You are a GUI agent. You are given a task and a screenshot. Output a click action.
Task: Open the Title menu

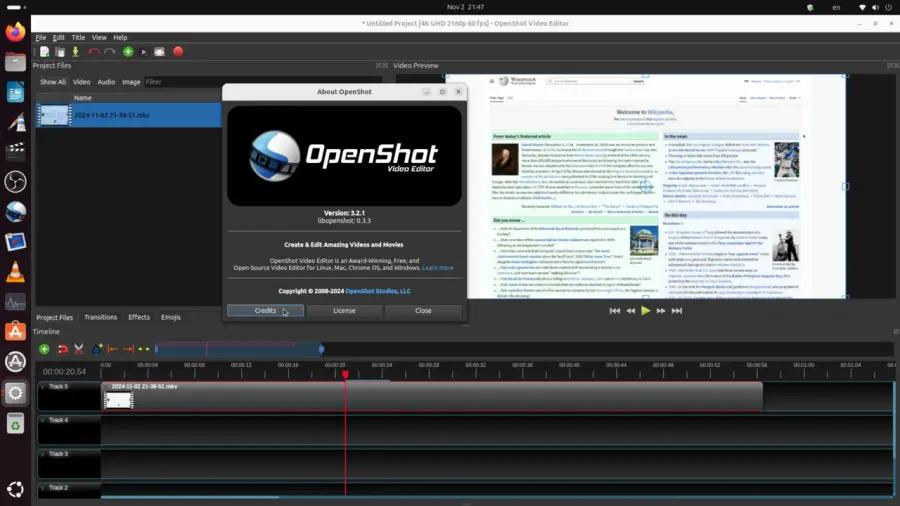(x=78, y=37)
